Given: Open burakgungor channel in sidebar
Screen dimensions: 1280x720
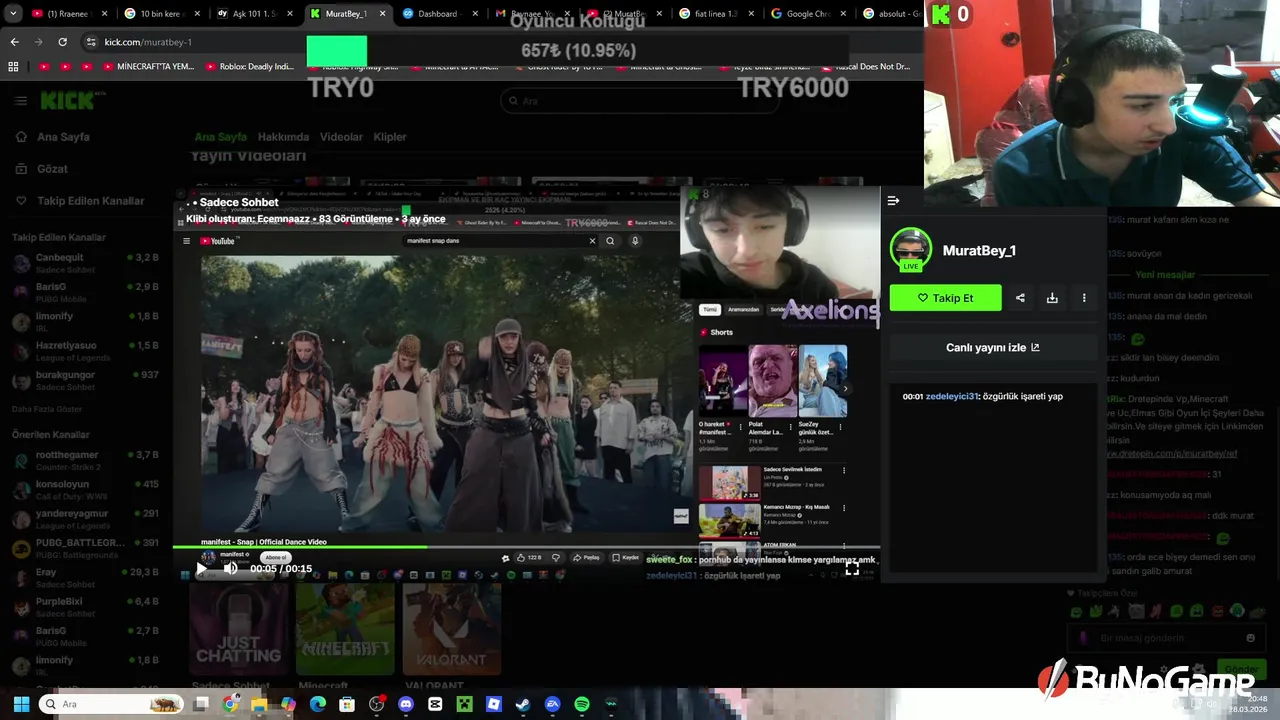Looking at the screenshot, I should [x=85, y=380].
